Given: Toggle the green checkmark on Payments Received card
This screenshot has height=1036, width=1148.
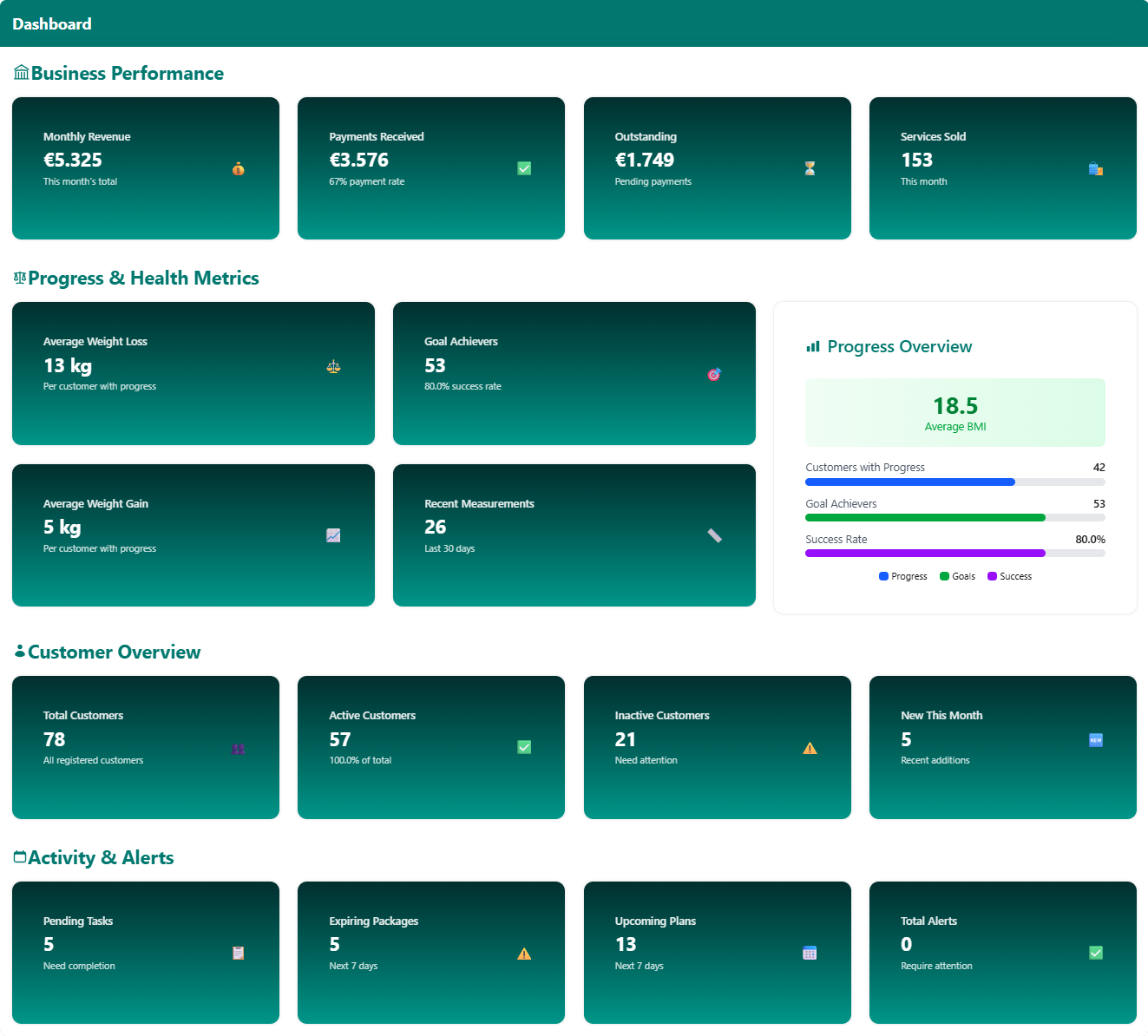Looking at the screenshot, I should [524, 169].
